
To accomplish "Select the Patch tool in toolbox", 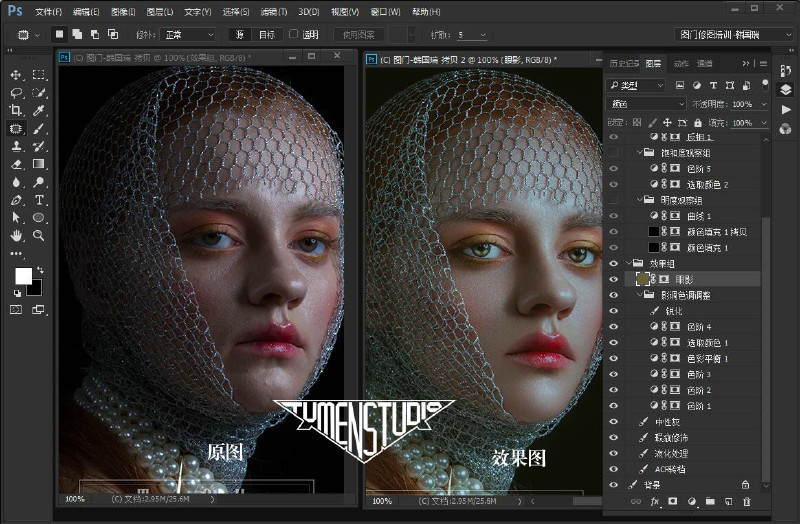I will click(16, 129).
